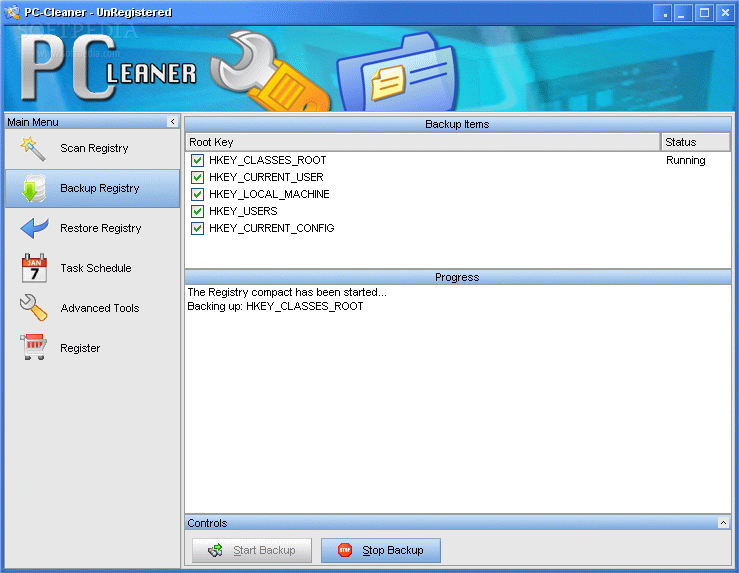Click the Stop Backup button
739x573 pixels.
381,550
